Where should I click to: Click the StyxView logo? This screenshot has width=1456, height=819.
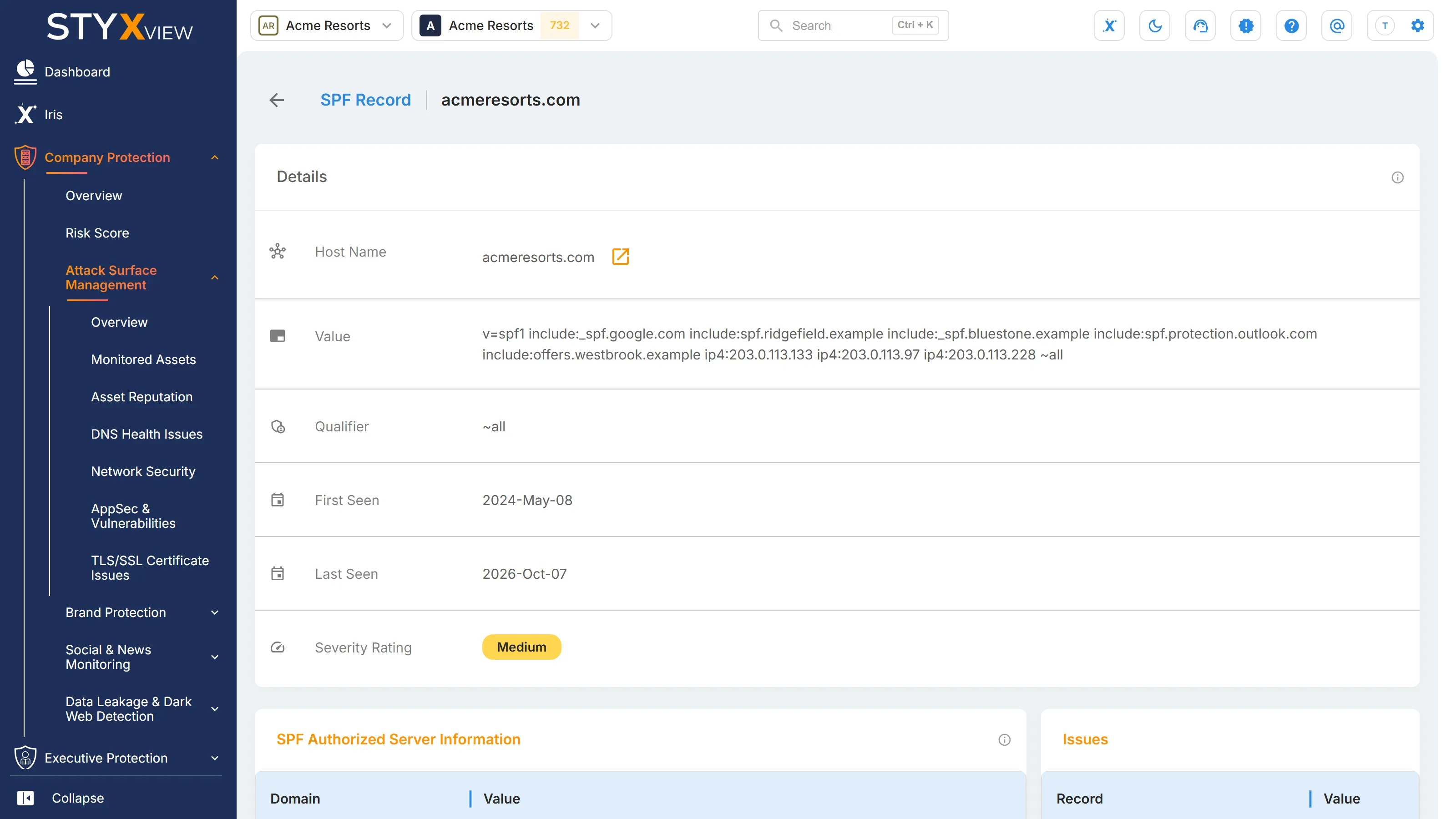tap(119, 26)
